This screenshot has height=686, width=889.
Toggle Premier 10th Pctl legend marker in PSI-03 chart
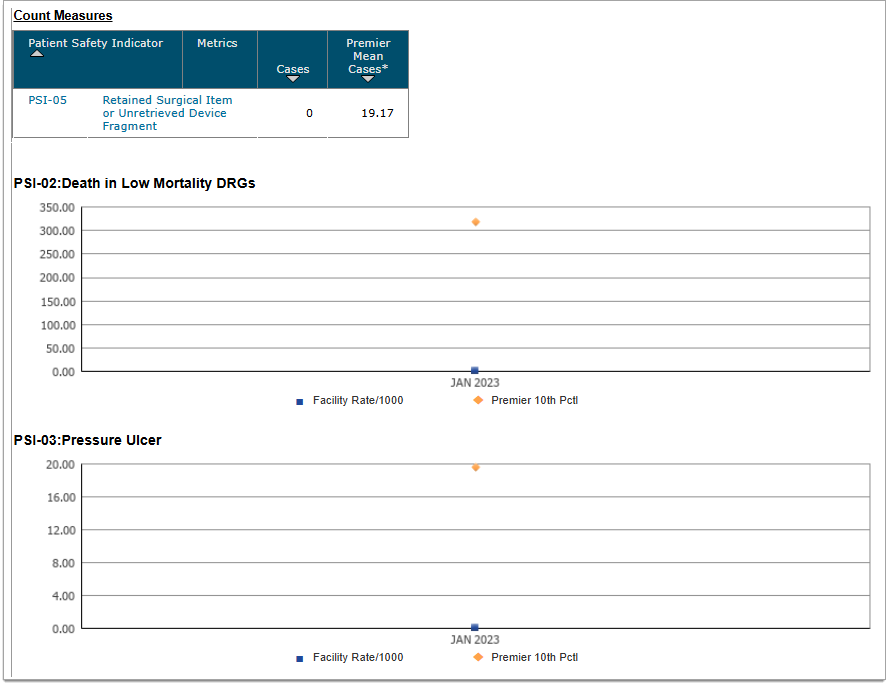point(478,657)
